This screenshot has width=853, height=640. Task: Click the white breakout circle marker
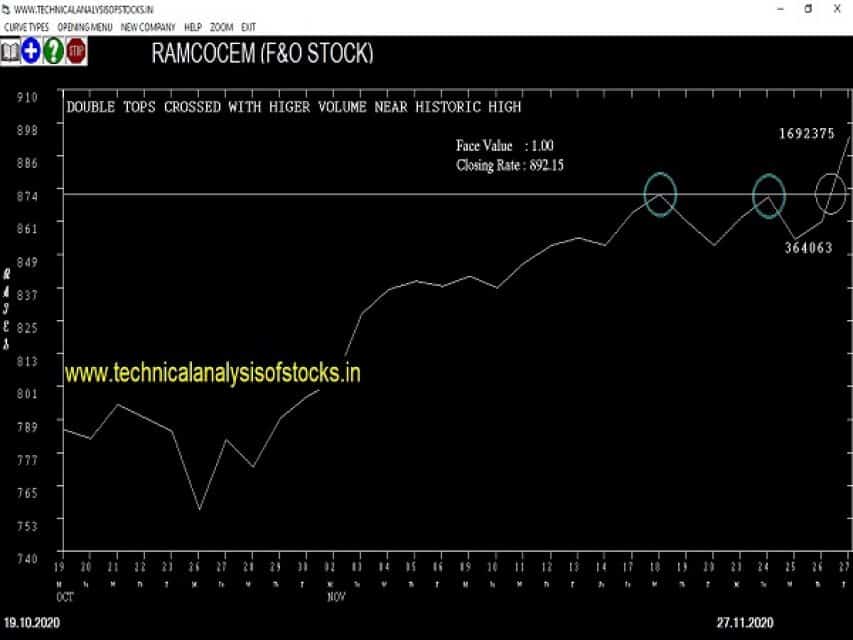coord(831,194)
